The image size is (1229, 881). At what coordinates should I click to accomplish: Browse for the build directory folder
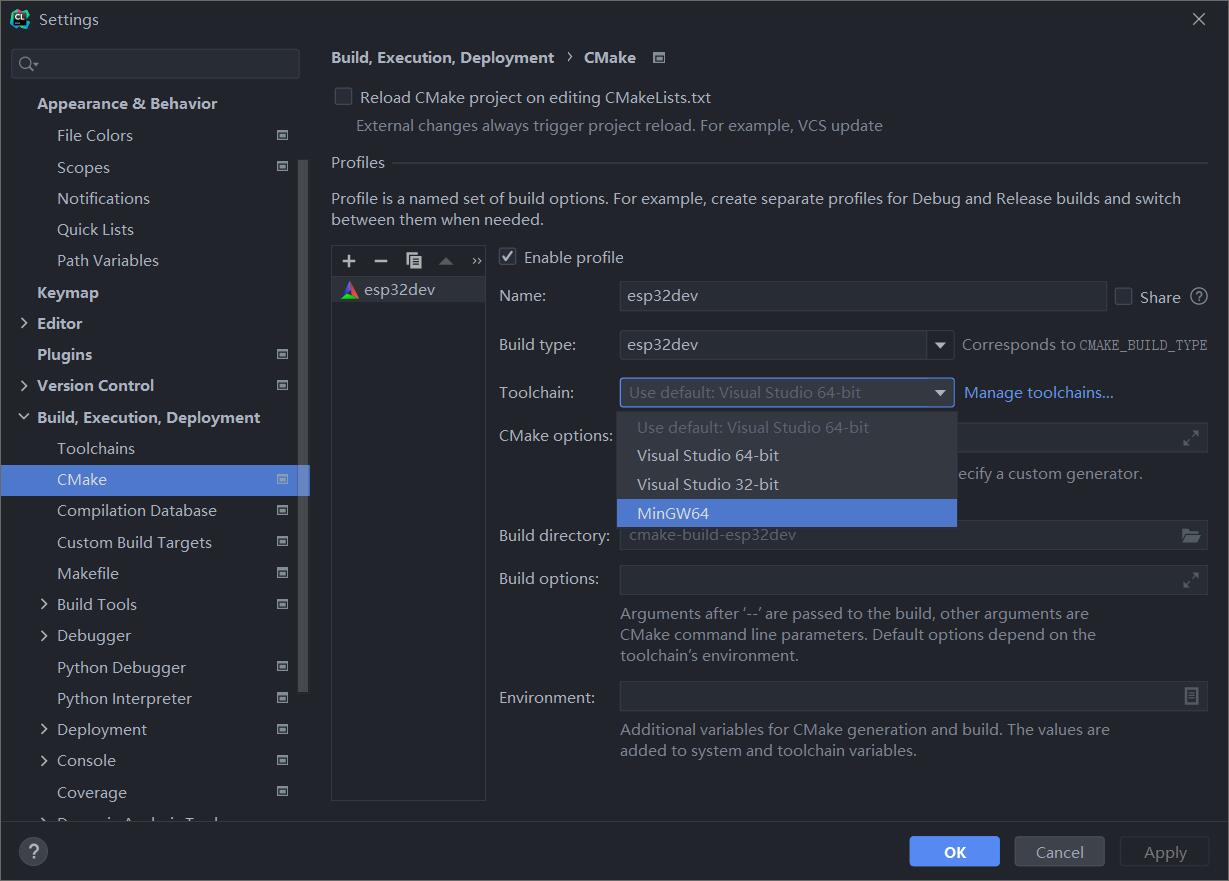pos(1190,535)
